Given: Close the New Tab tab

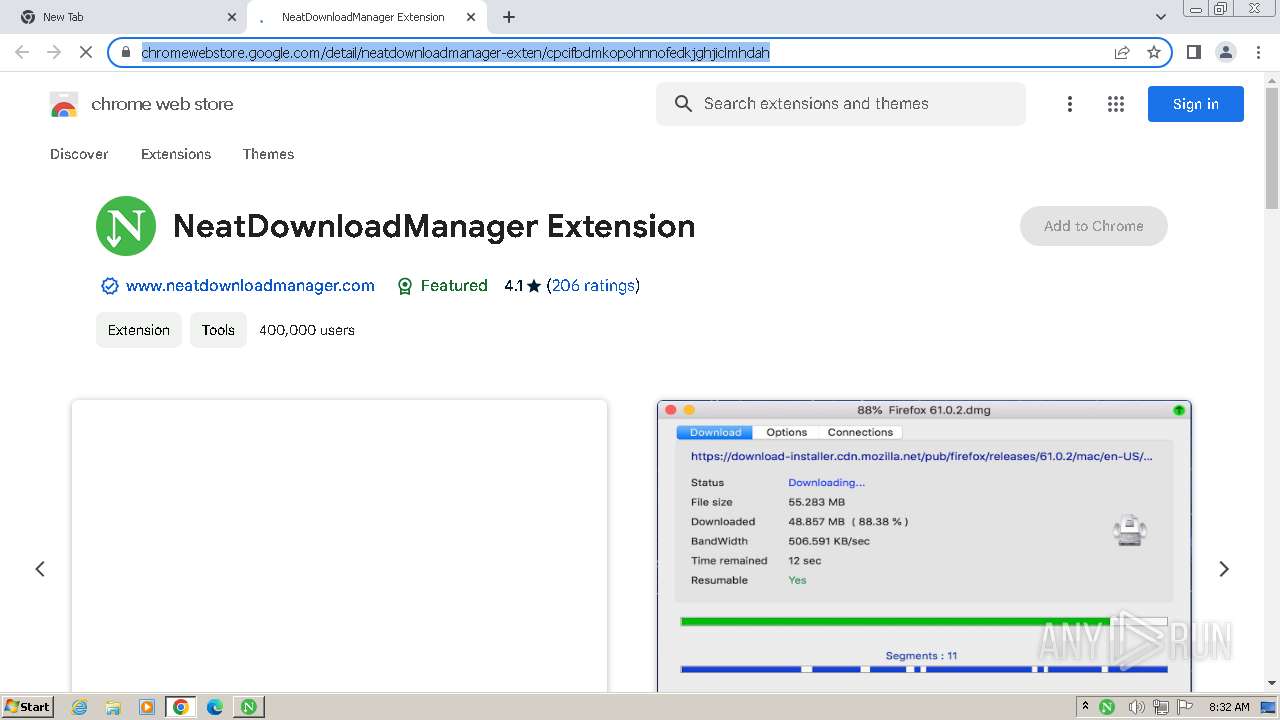Looking at the screenshot, I should [x=232, y=17].
